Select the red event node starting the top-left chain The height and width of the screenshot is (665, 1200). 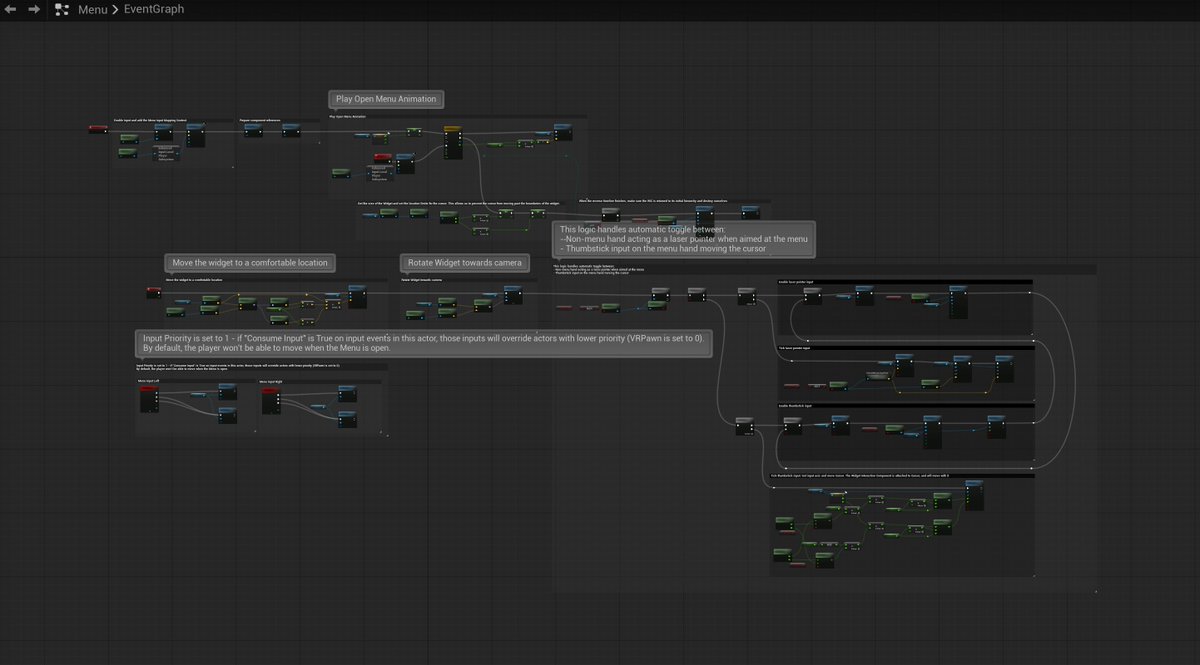tap(98, 127)
